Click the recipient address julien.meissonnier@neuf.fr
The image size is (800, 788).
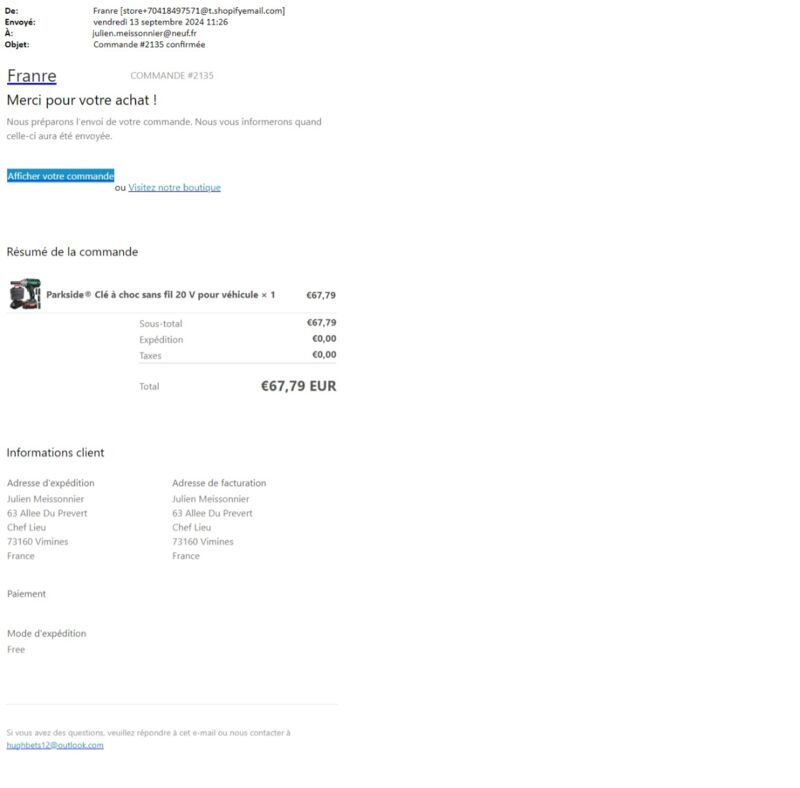tap(145, 33)
